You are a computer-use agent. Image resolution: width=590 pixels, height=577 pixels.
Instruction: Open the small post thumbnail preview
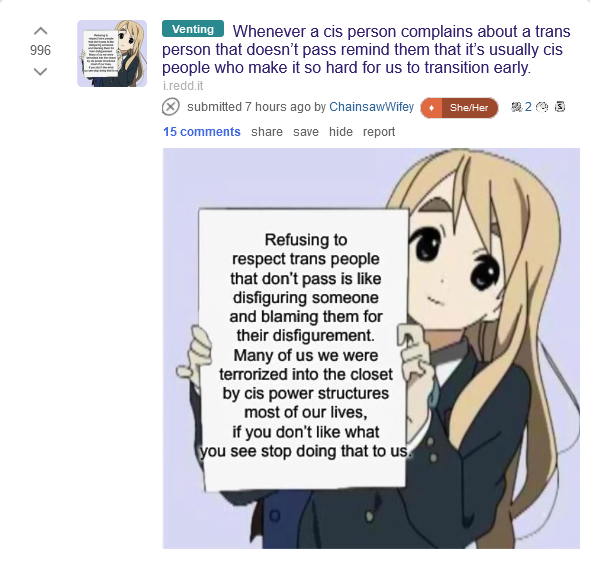112,53
